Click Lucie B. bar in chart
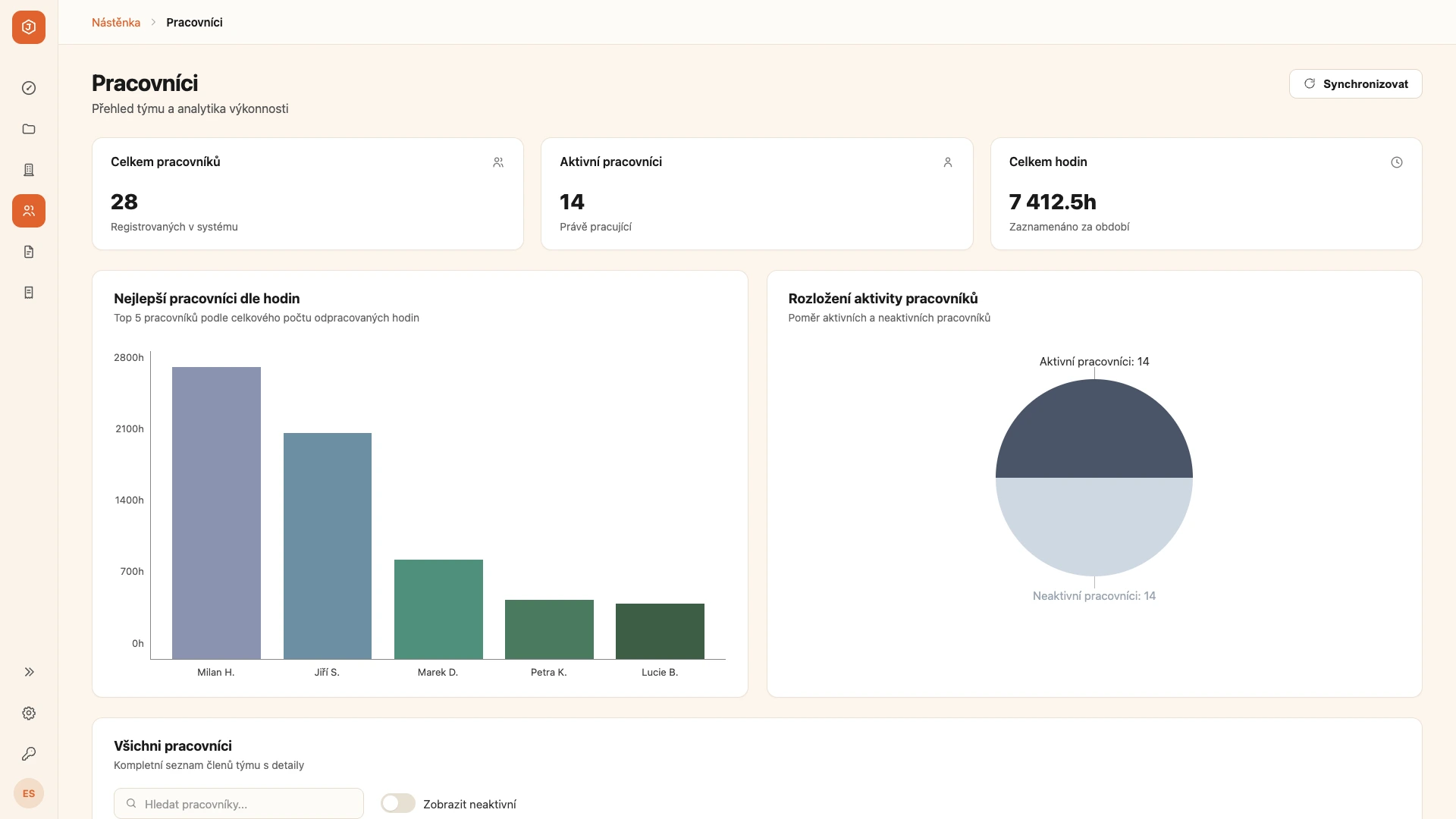 pos(660,632)
